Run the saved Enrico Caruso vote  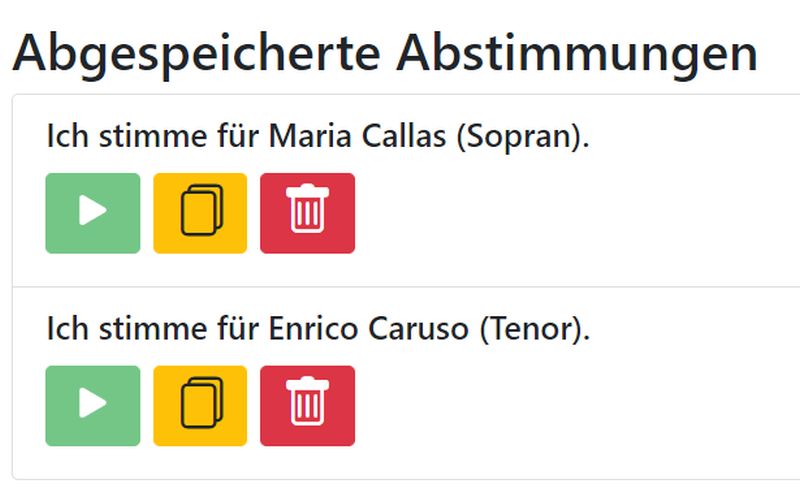click(93, 405)
